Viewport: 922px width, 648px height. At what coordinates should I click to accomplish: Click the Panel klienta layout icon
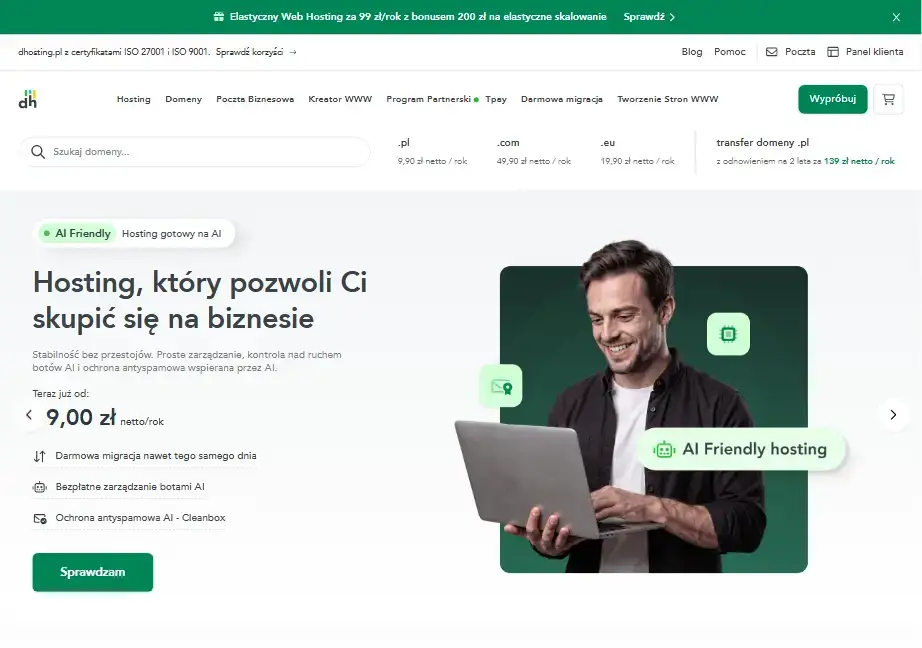pyautogui.click(x=833, y=52)
